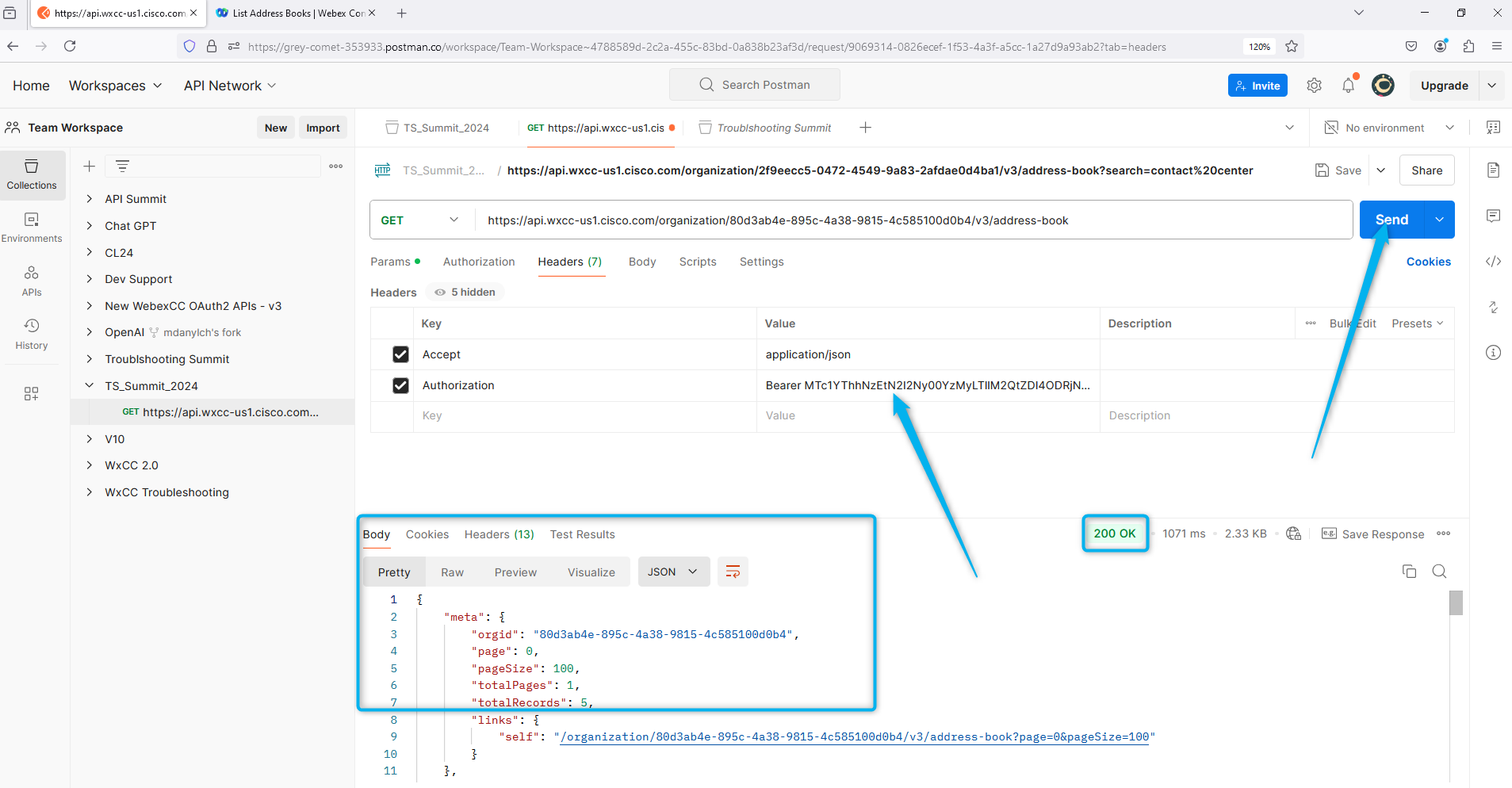Open the code snippet icon
The width and height of the screenshot is (1512, 788).
tap(1493, 261)
